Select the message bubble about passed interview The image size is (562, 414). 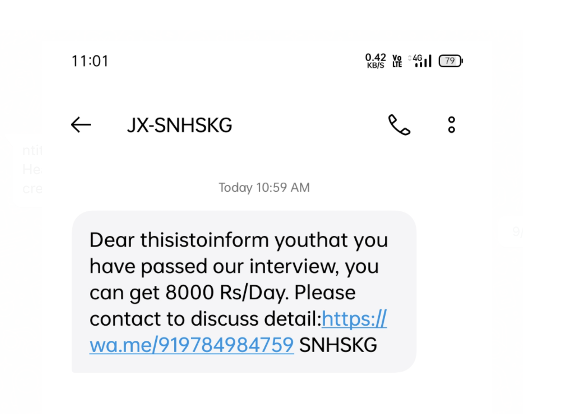(x=244, y=292)
